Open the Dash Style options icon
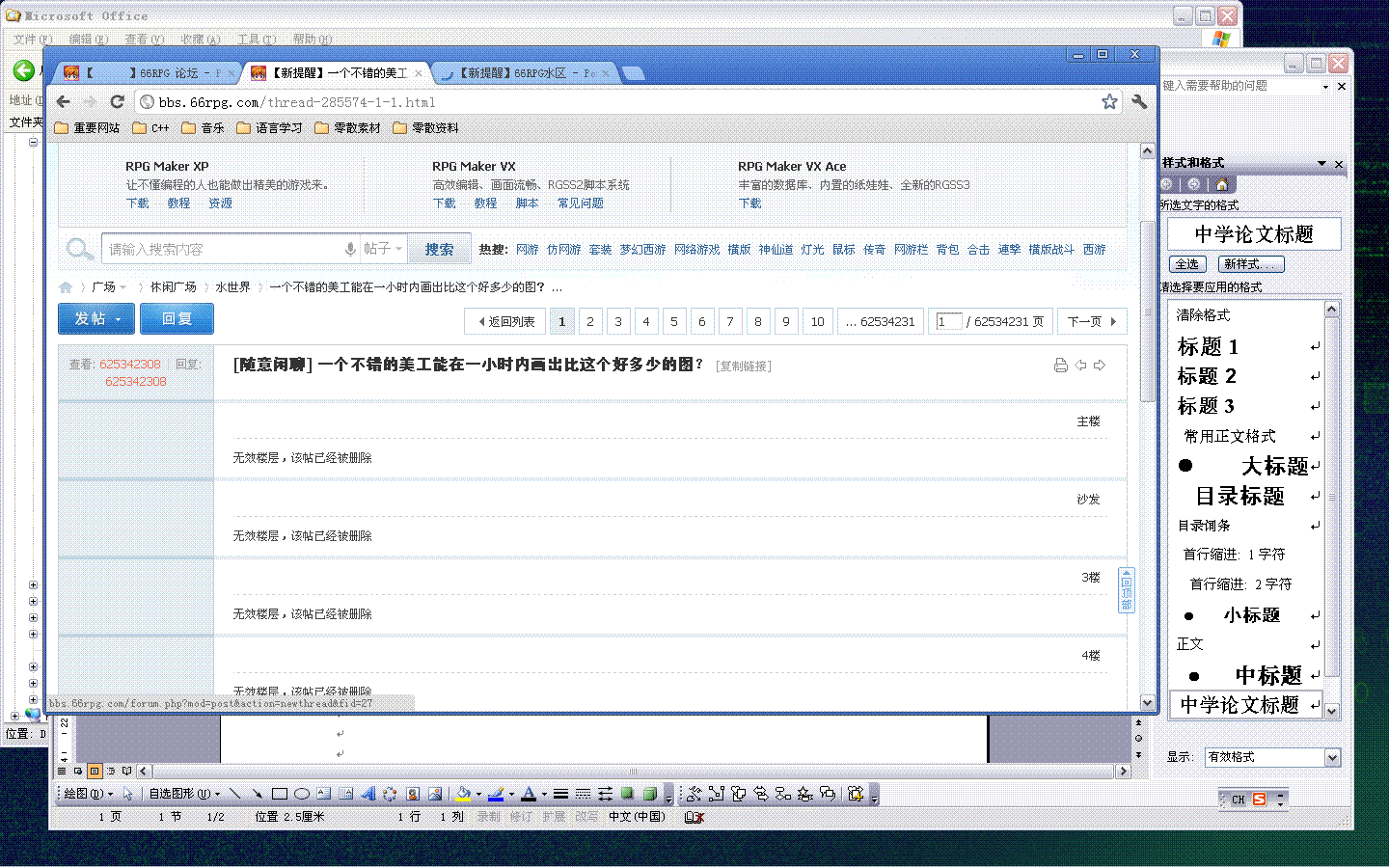1389x868 pixels. point(583,794)
